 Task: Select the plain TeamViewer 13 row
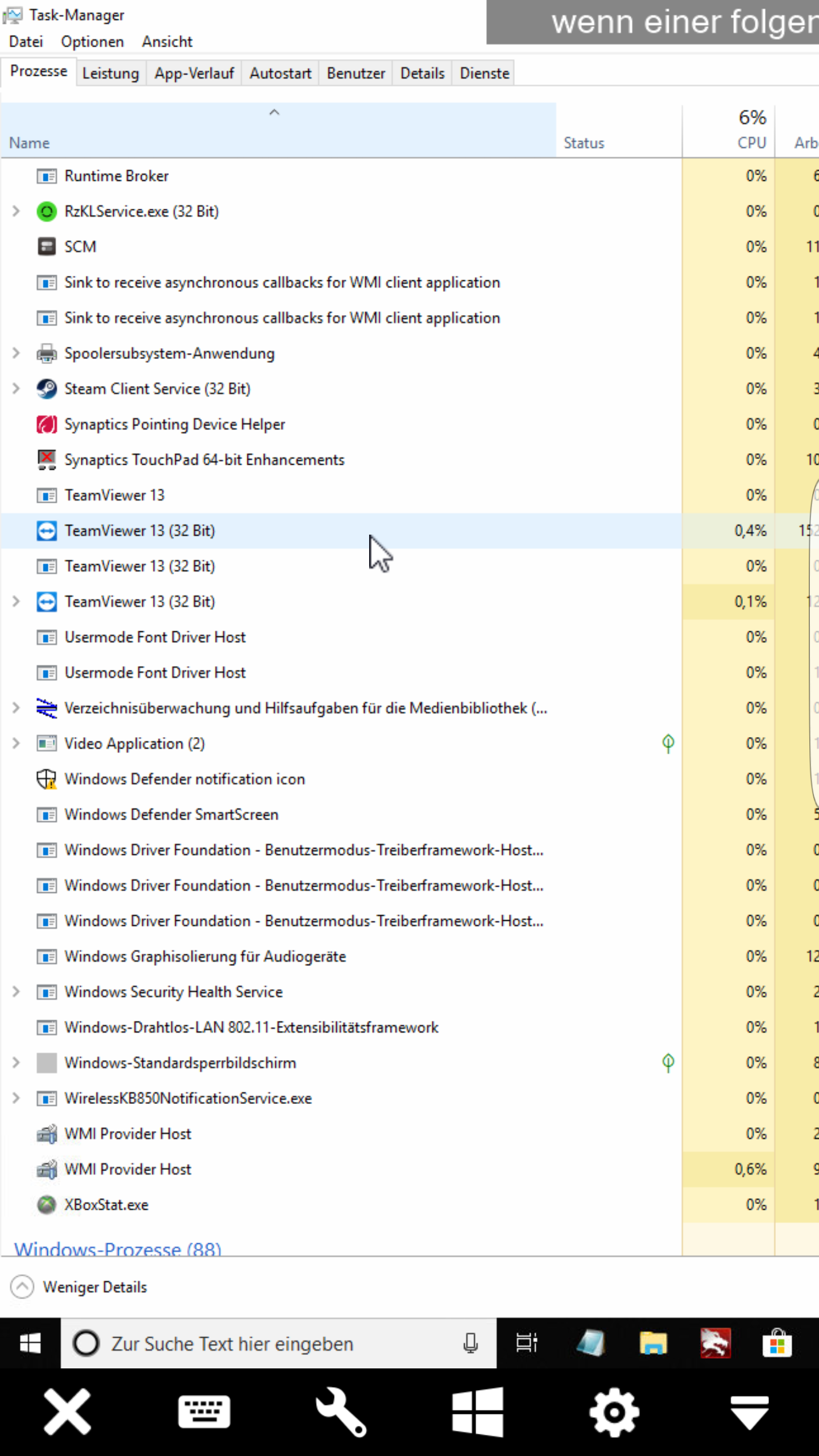409,495
